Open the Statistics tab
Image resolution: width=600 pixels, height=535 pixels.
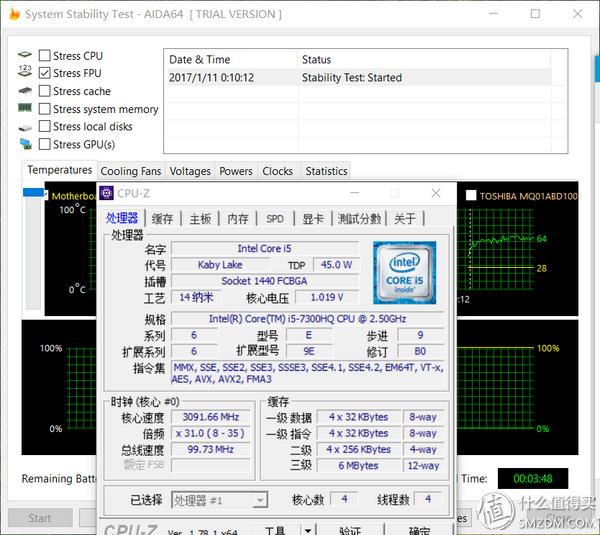[x=326, y=171]
